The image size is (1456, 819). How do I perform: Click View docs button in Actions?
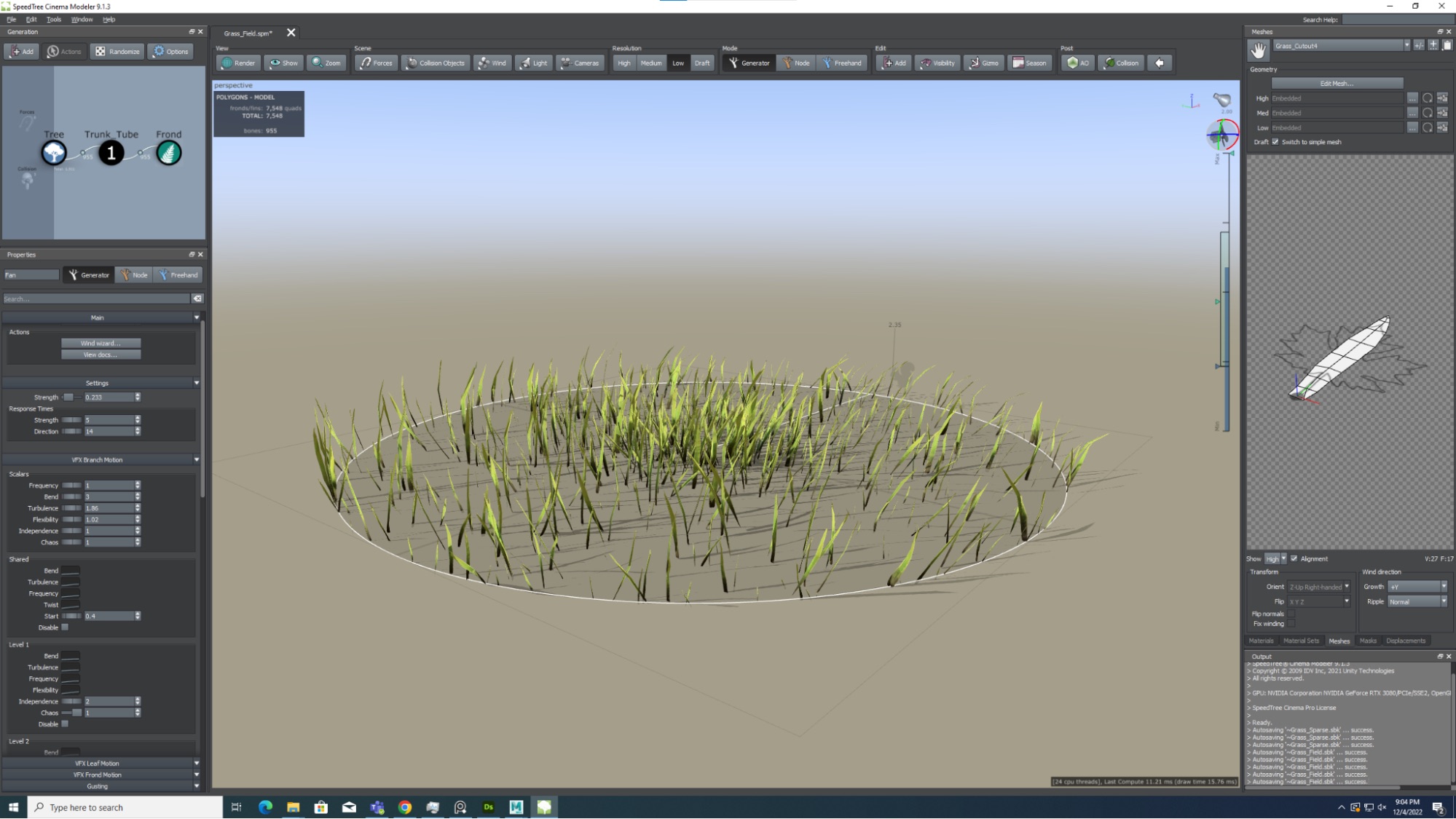pos(100,355)
